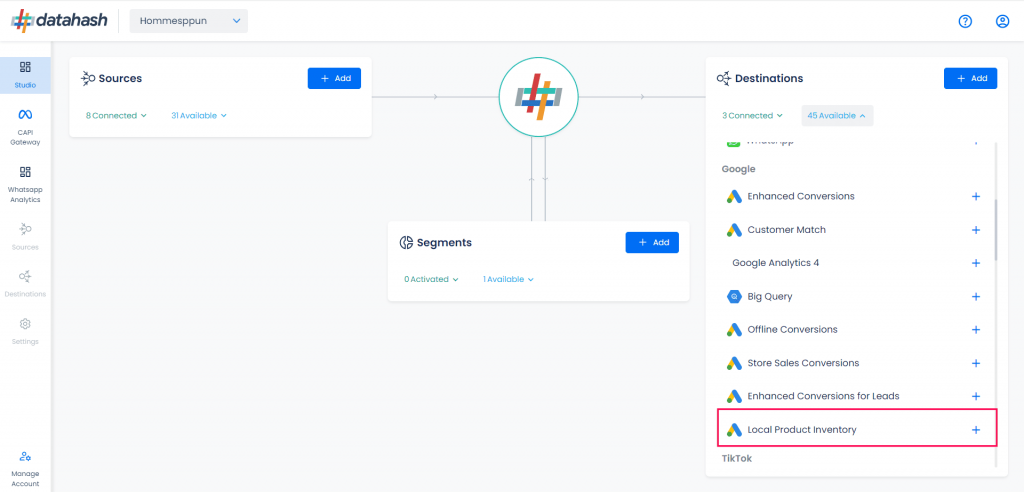Click the datahash logo

(60, 21)
